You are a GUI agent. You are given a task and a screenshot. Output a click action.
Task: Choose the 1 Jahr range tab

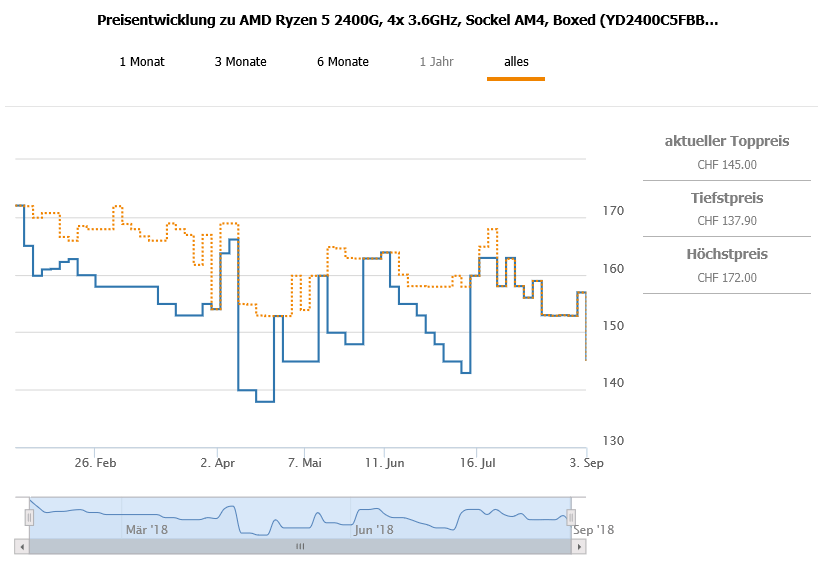[436, 62]
